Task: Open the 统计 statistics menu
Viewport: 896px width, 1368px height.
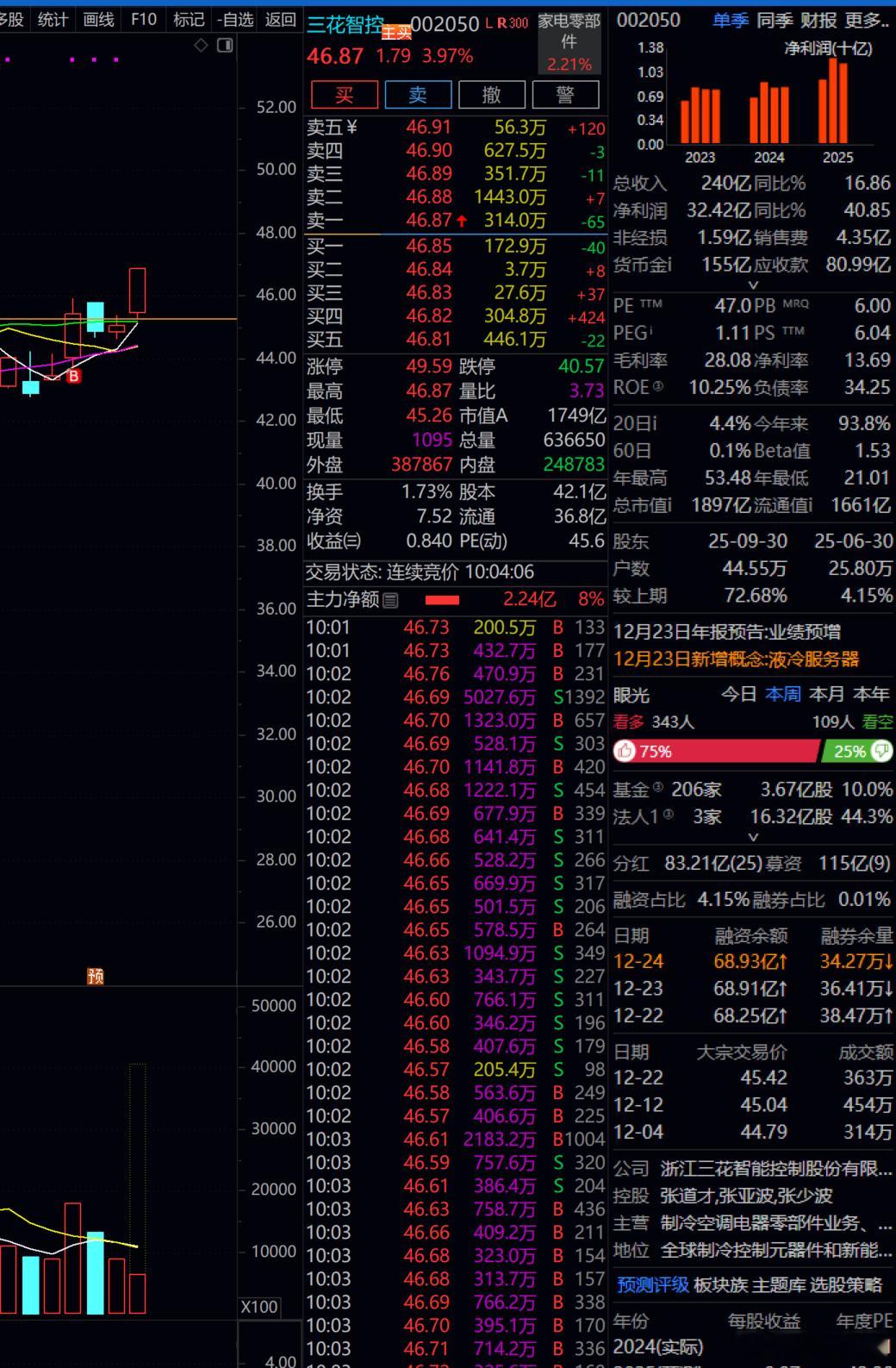Action: 53,19
